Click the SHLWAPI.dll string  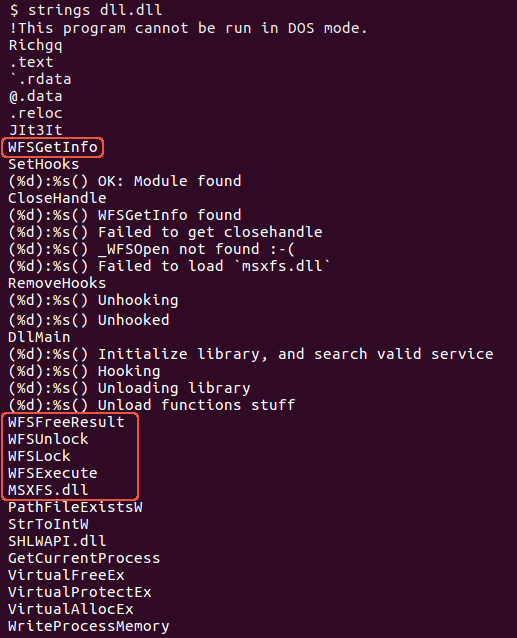[x=57, y=541]
